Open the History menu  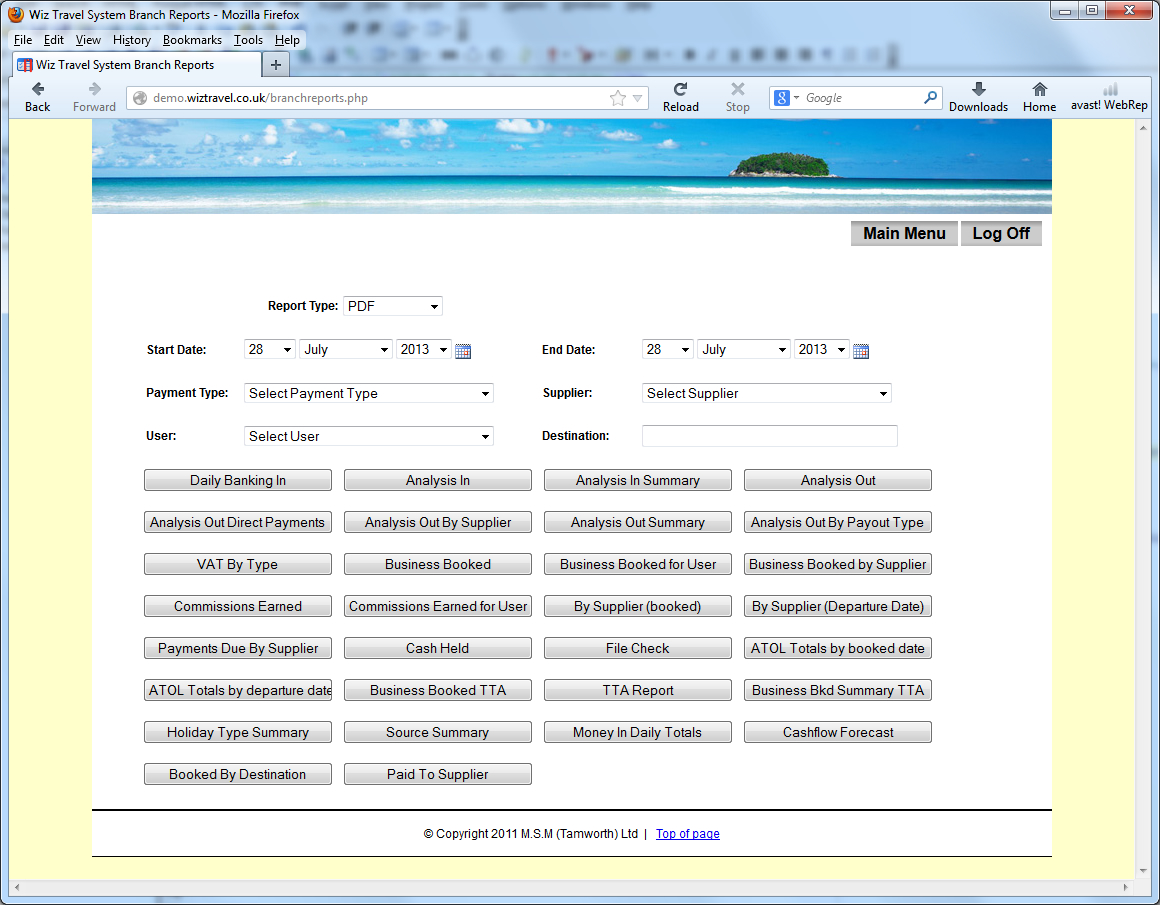132,40
